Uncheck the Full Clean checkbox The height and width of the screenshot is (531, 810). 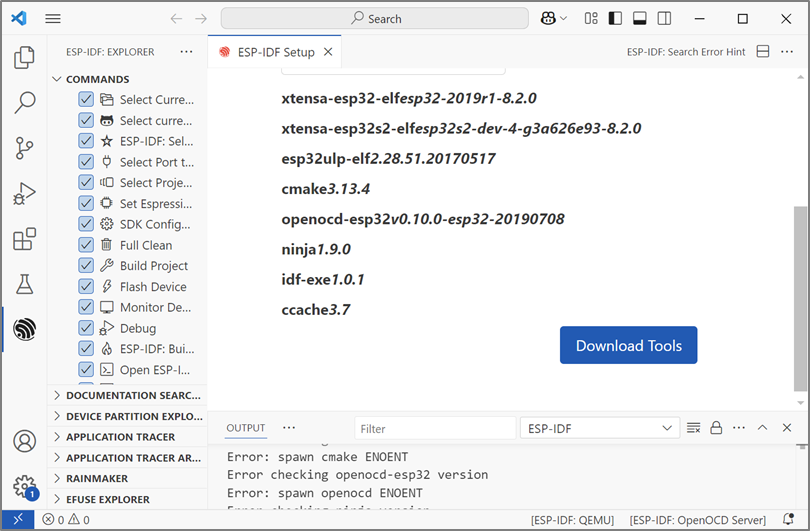(x=86, y=245)
